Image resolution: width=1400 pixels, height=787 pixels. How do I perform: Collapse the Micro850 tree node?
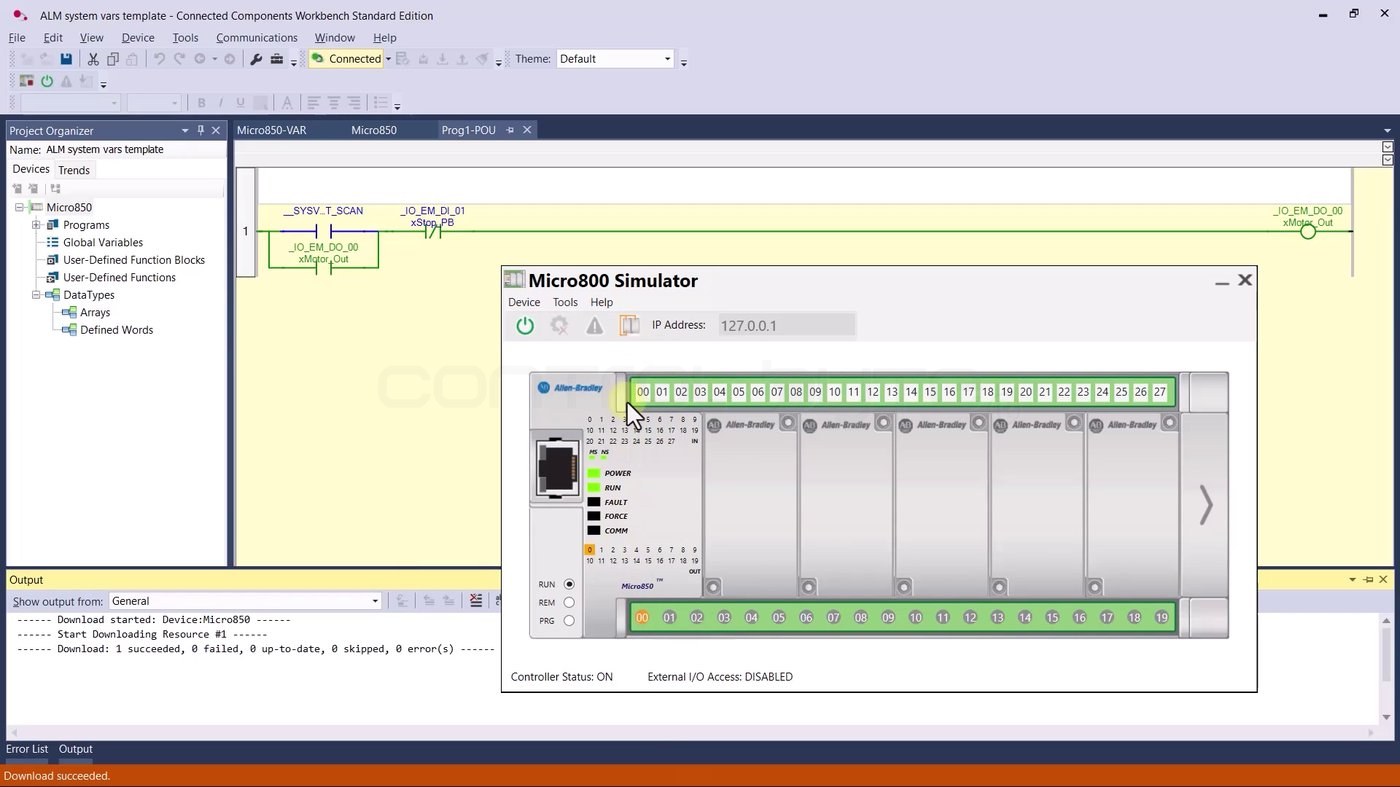[19, 208]
